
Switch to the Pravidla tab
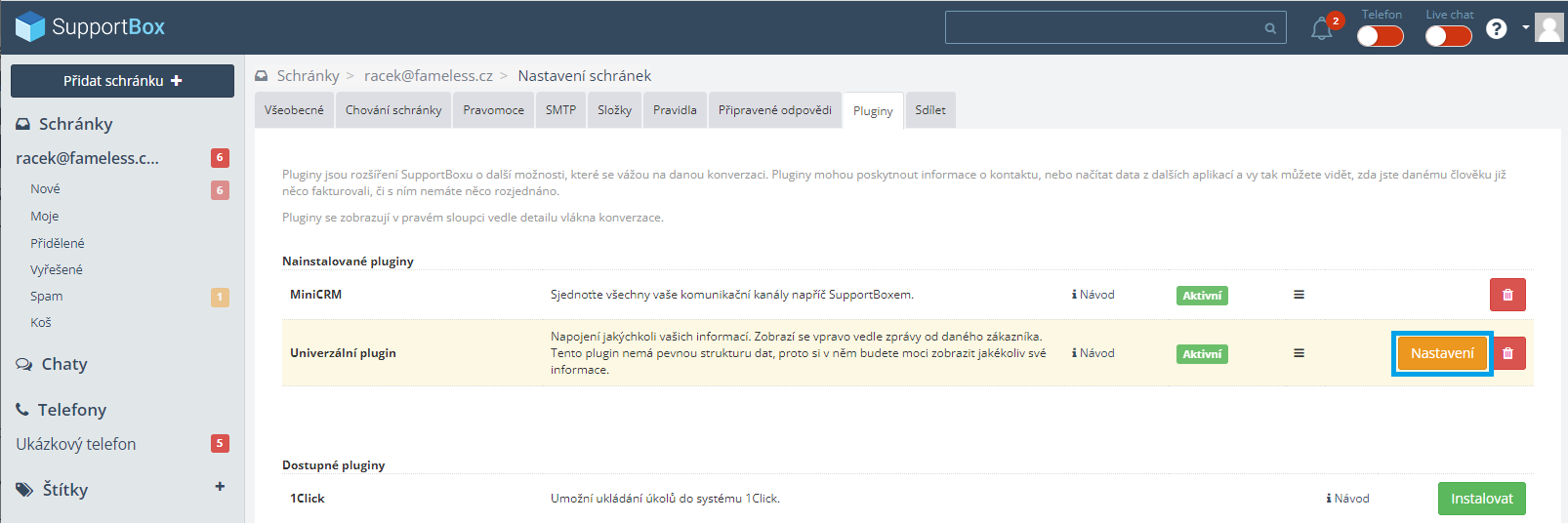675,110
